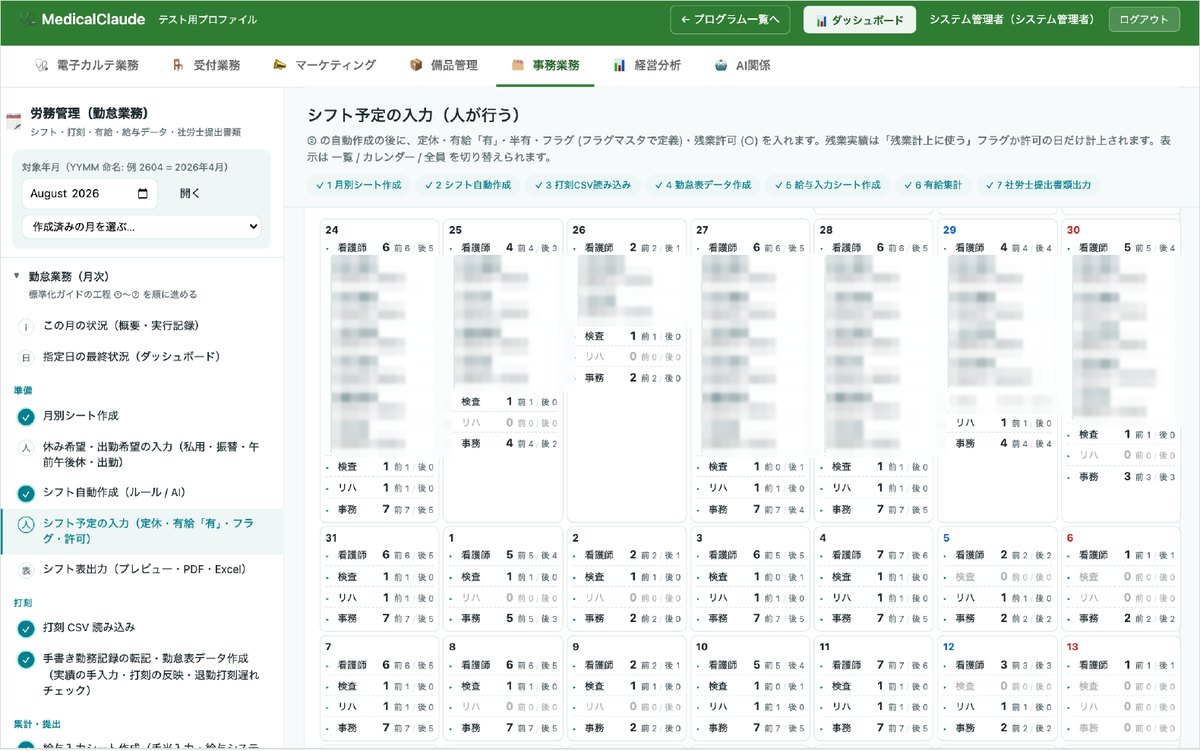
Task: Click the 検査 row in day 4
Action: coord(873,577)
